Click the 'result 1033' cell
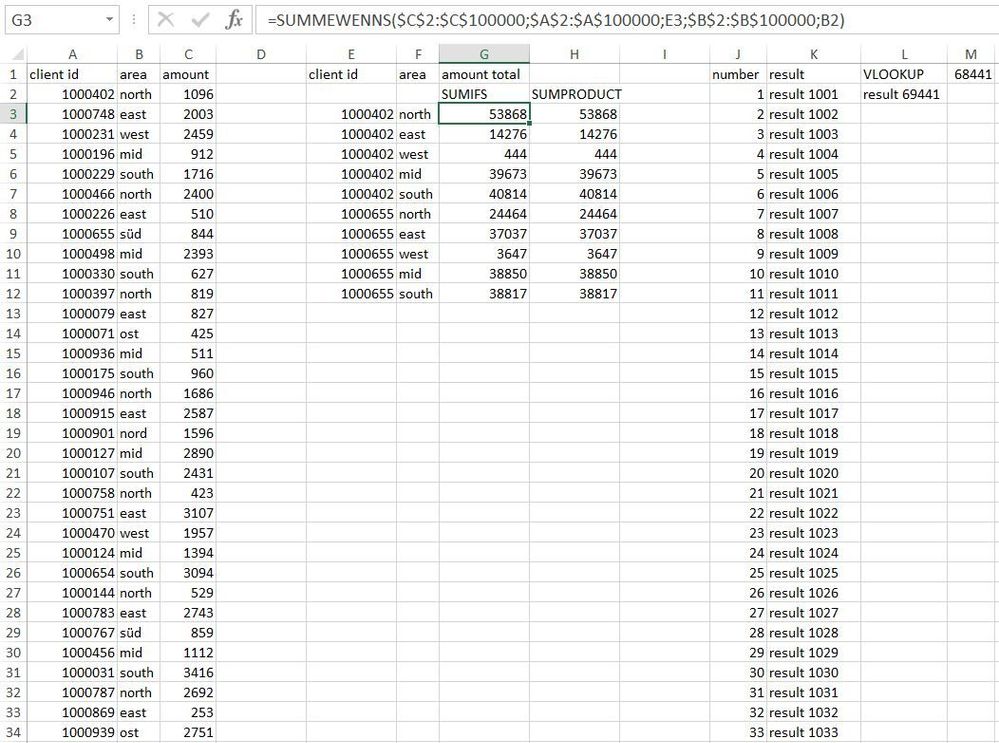This screenshot has height=743, width=999. [x=814, y=732]
